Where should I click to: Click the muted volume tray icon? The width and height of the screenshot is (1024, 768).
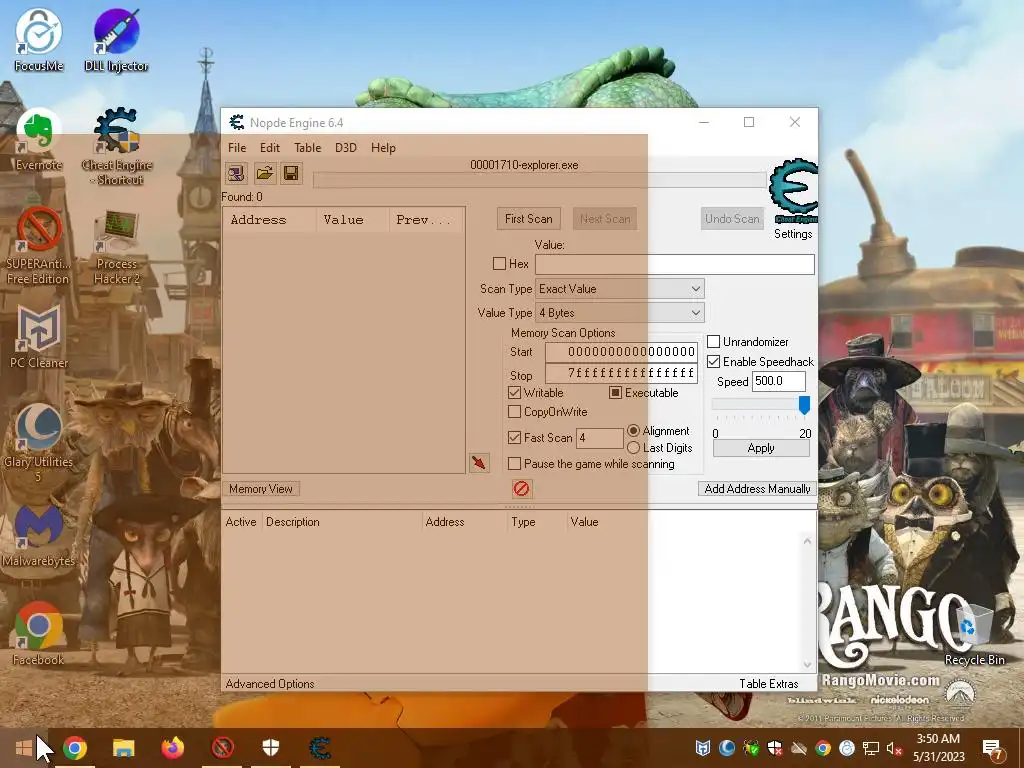click(894, 748)
